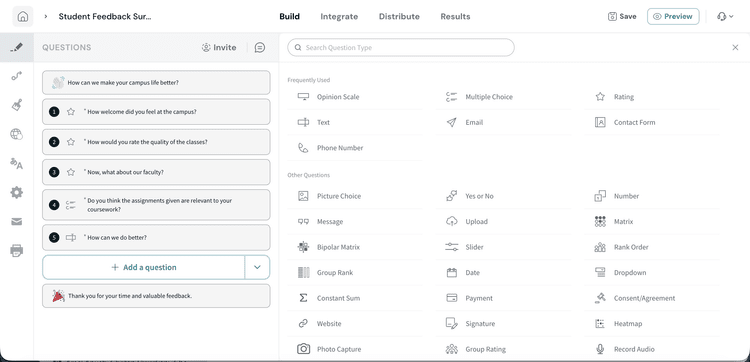Open the print sidebar icon
This screenshot has width=750, height=362.
pyautogui.click(x=17, y=250)
